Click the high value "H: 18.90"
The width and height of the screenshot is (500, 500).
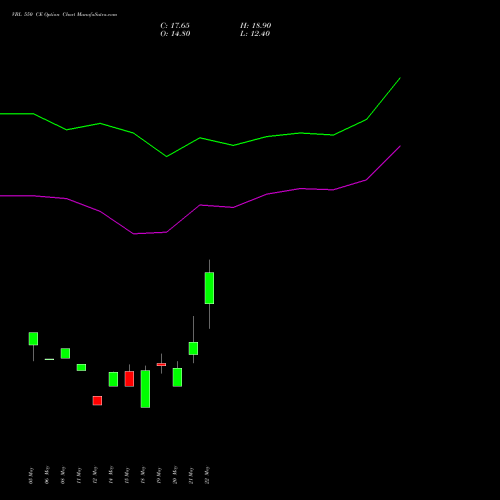point(255,26)
